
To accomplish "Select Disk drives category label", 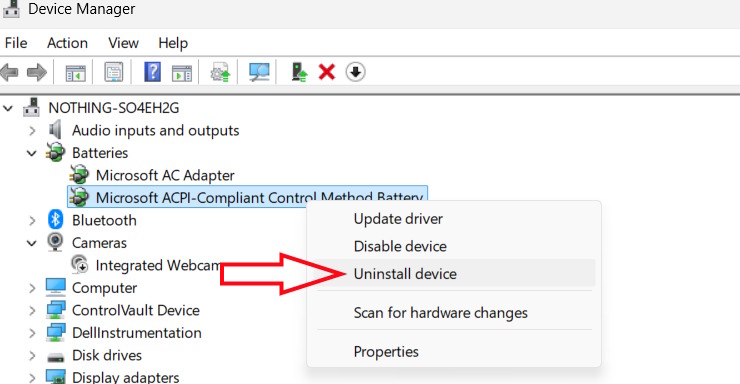I will [x=107, y=355].
